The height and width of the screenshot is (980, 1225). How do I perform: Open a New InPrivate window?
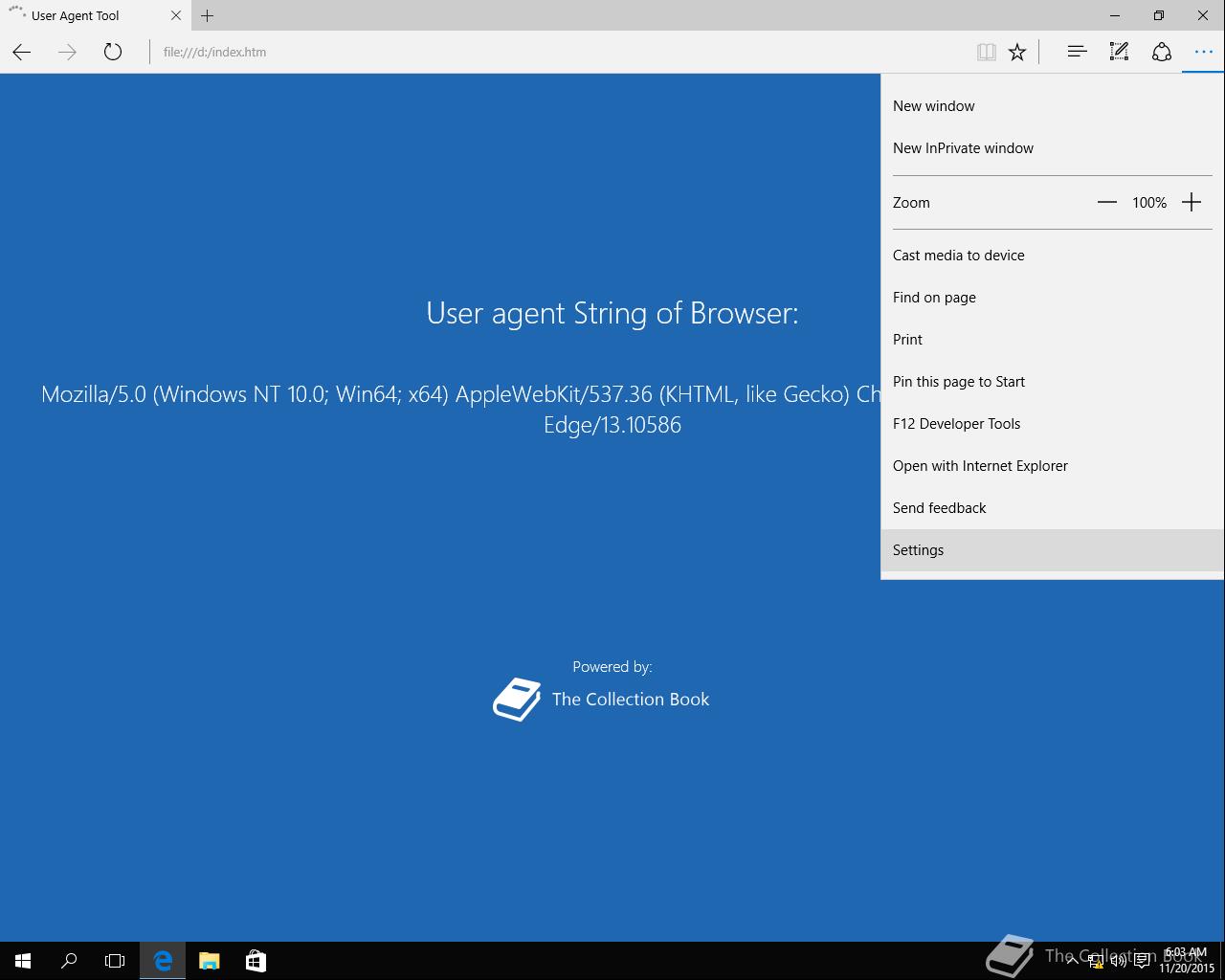1053,148
